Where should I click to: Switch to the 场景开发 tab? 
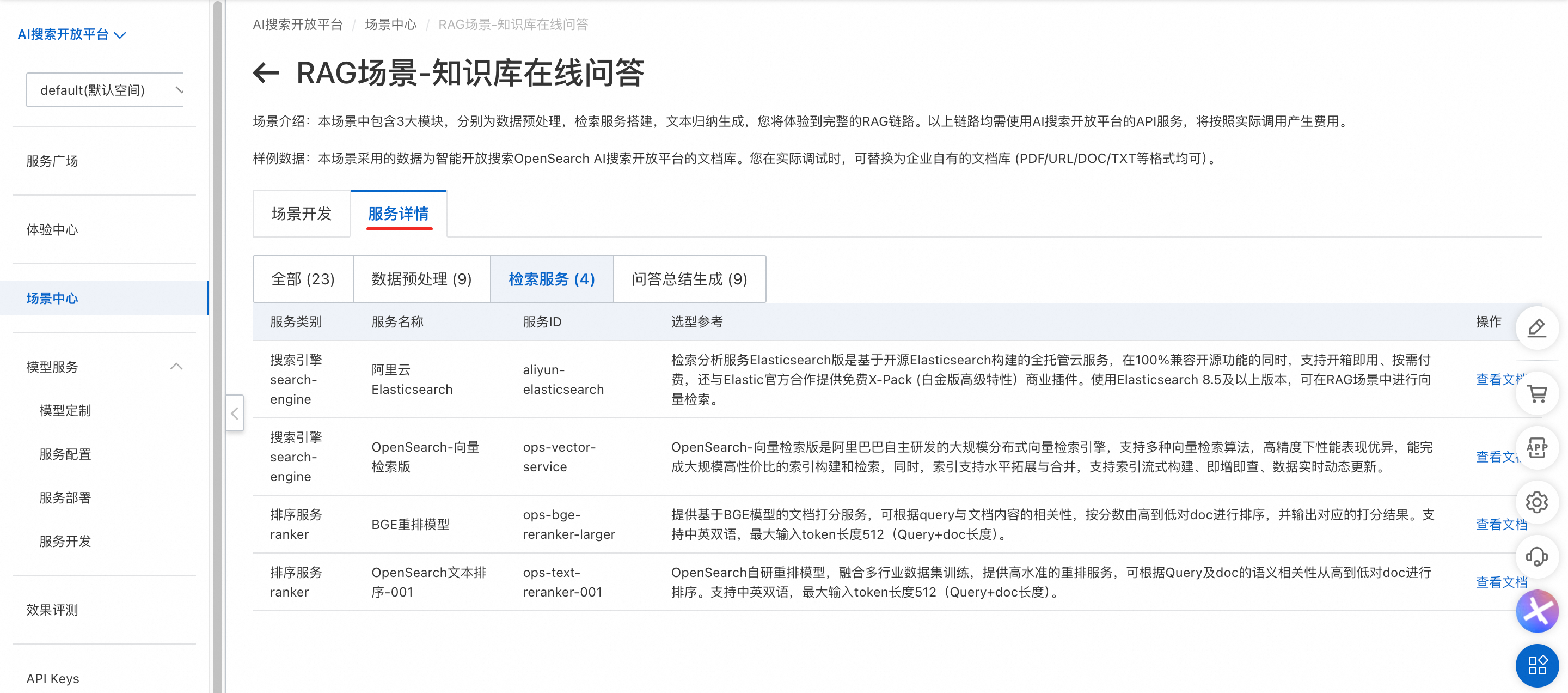[x=301, y=214]
